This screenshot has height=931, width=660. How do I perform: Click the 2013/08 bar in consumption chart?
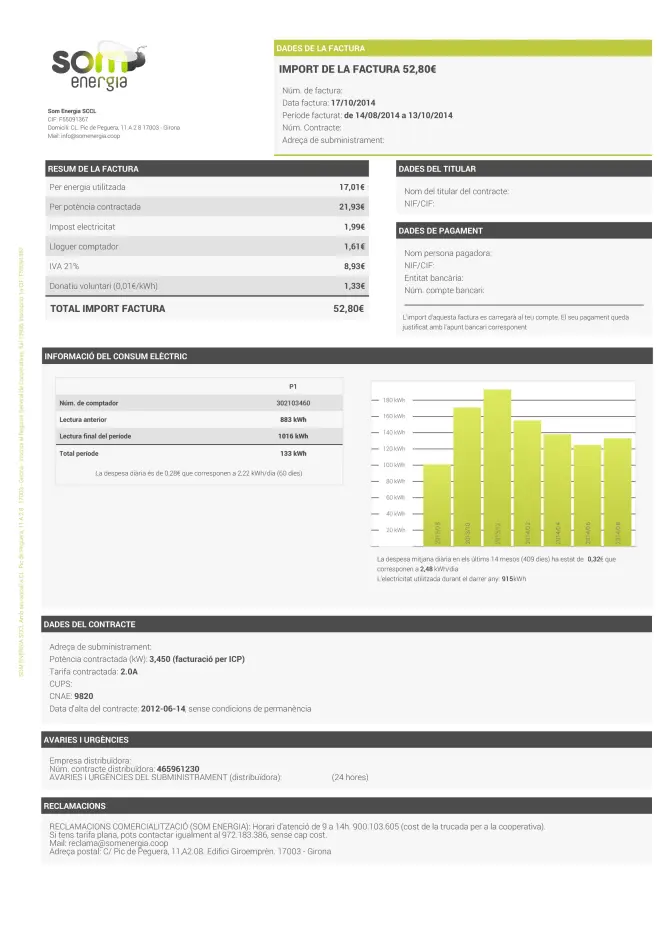point(437,502)
